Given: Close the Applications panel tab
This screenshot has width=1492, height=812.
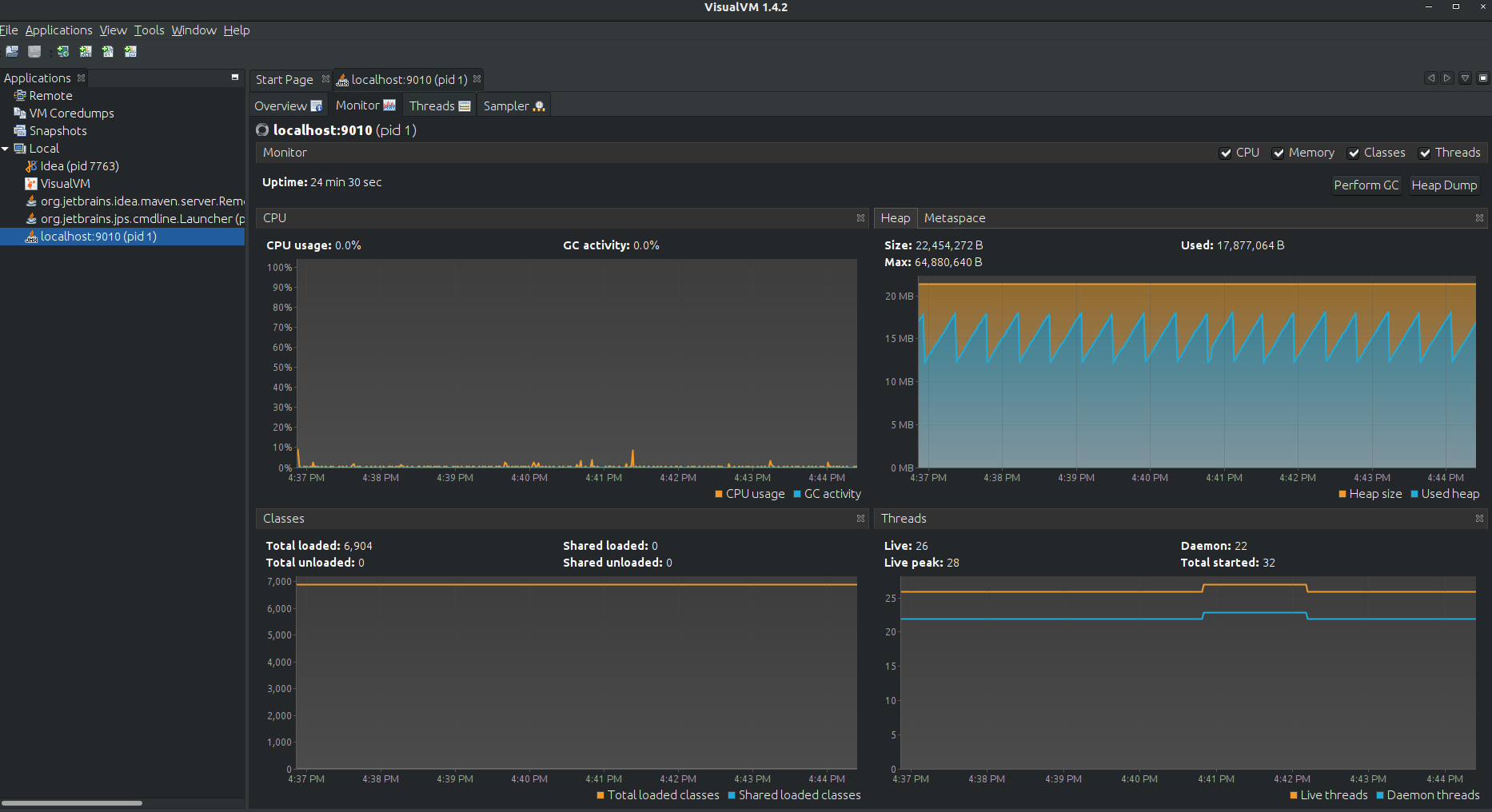Looking at the screenshot, I should tap(81, 78).
